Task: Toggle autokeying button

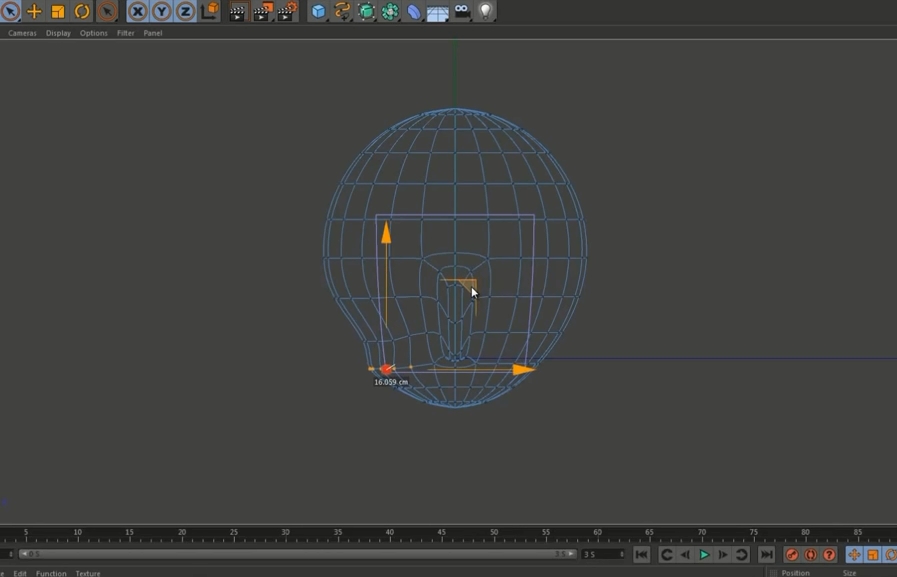Action: click(x=811, y=554)
